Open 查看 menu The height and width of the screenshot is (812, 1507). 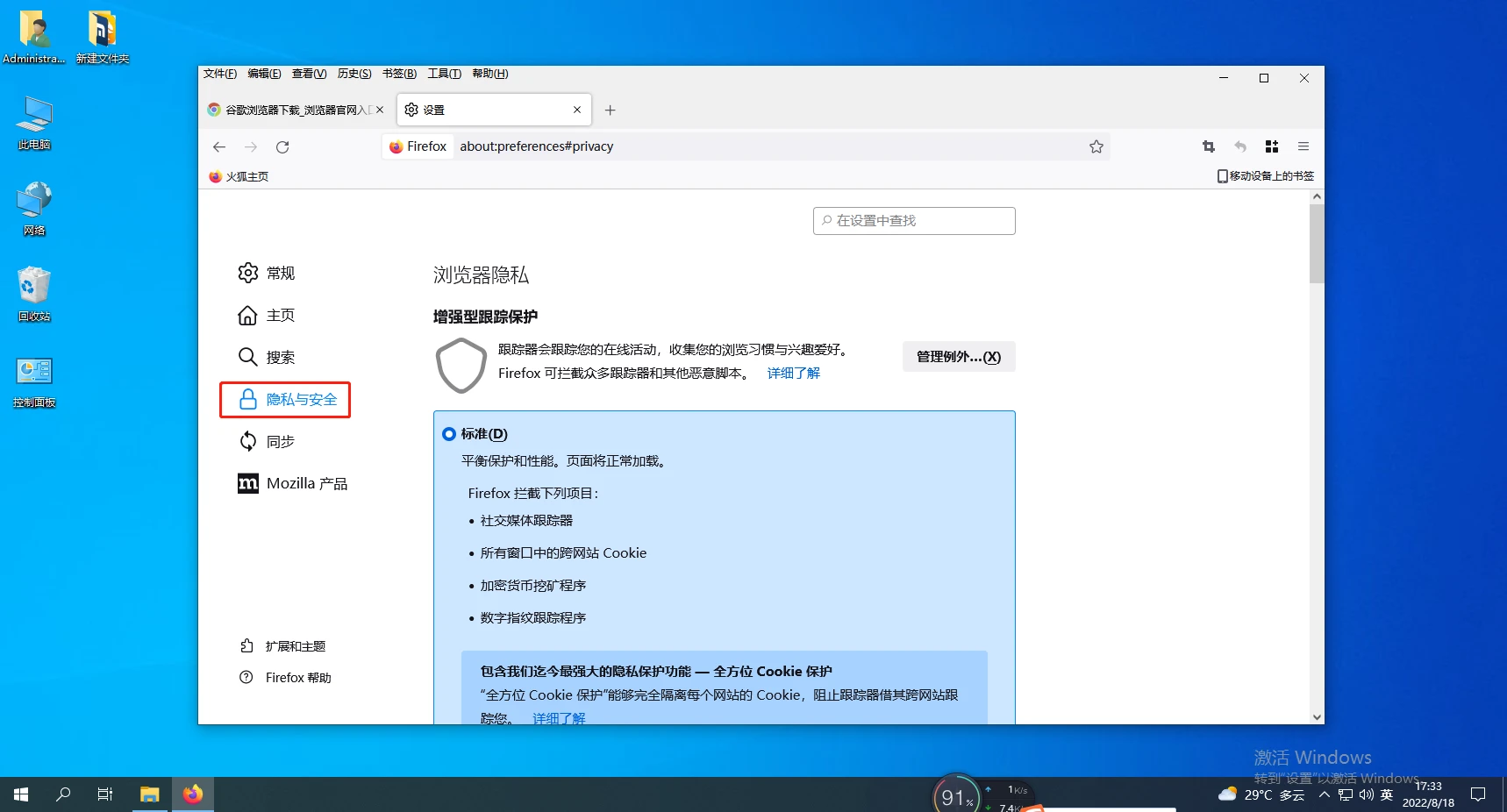[x=309, y=74]
